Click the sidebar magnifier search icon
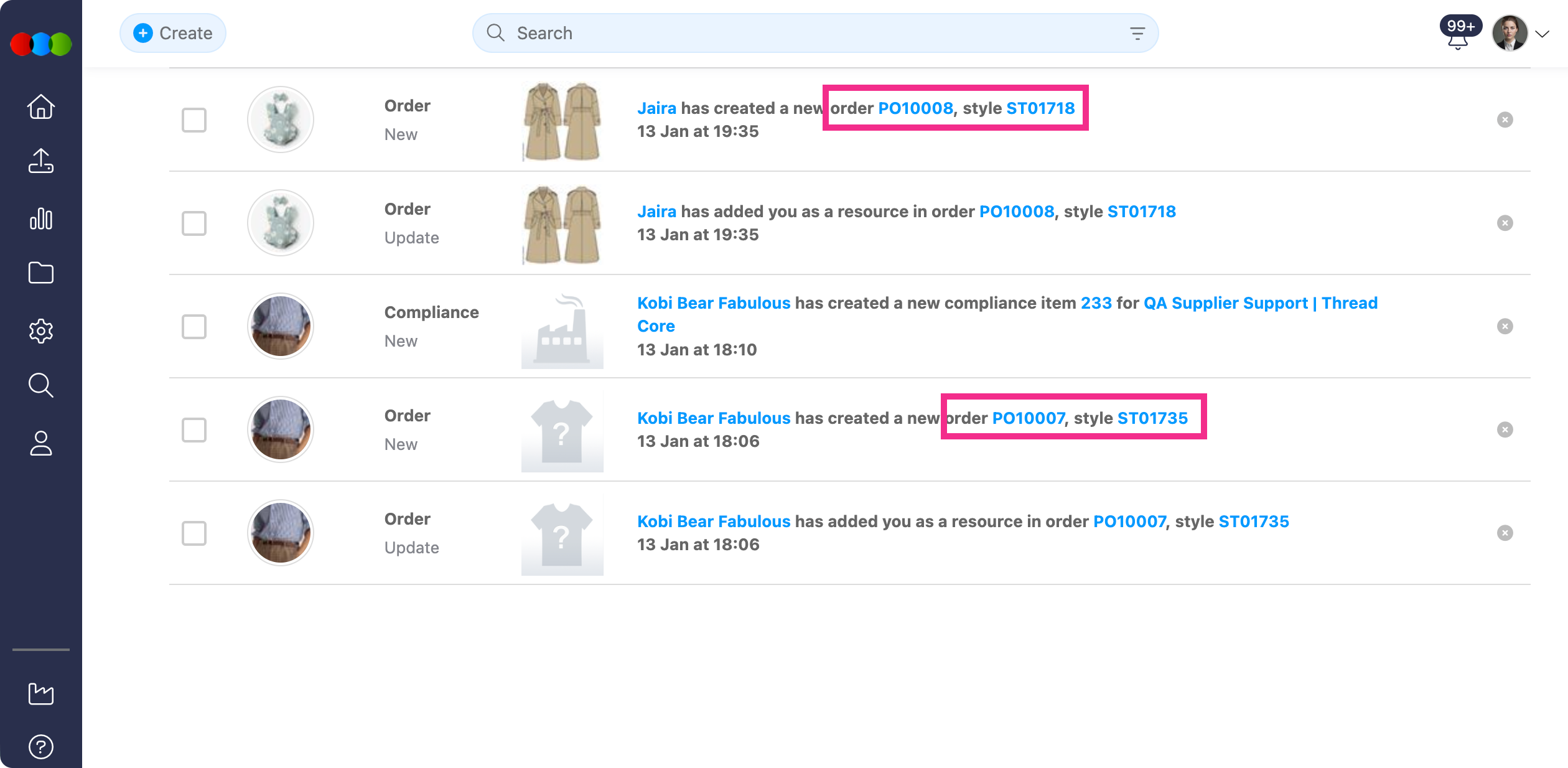The width and height of the screenshot is (1568, 768). pos(41,385)
